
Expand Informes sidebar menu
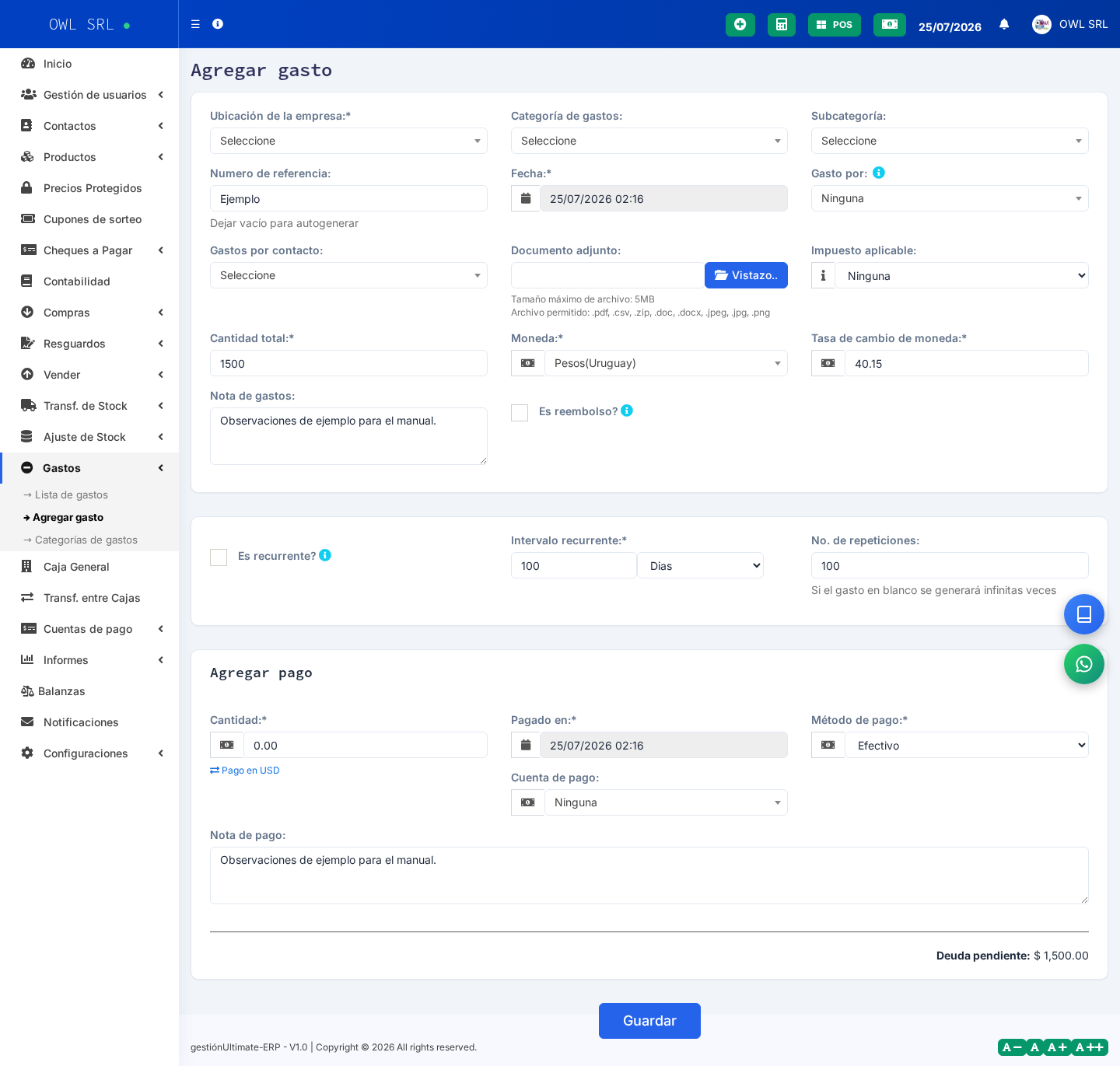[x=89, y=660]
